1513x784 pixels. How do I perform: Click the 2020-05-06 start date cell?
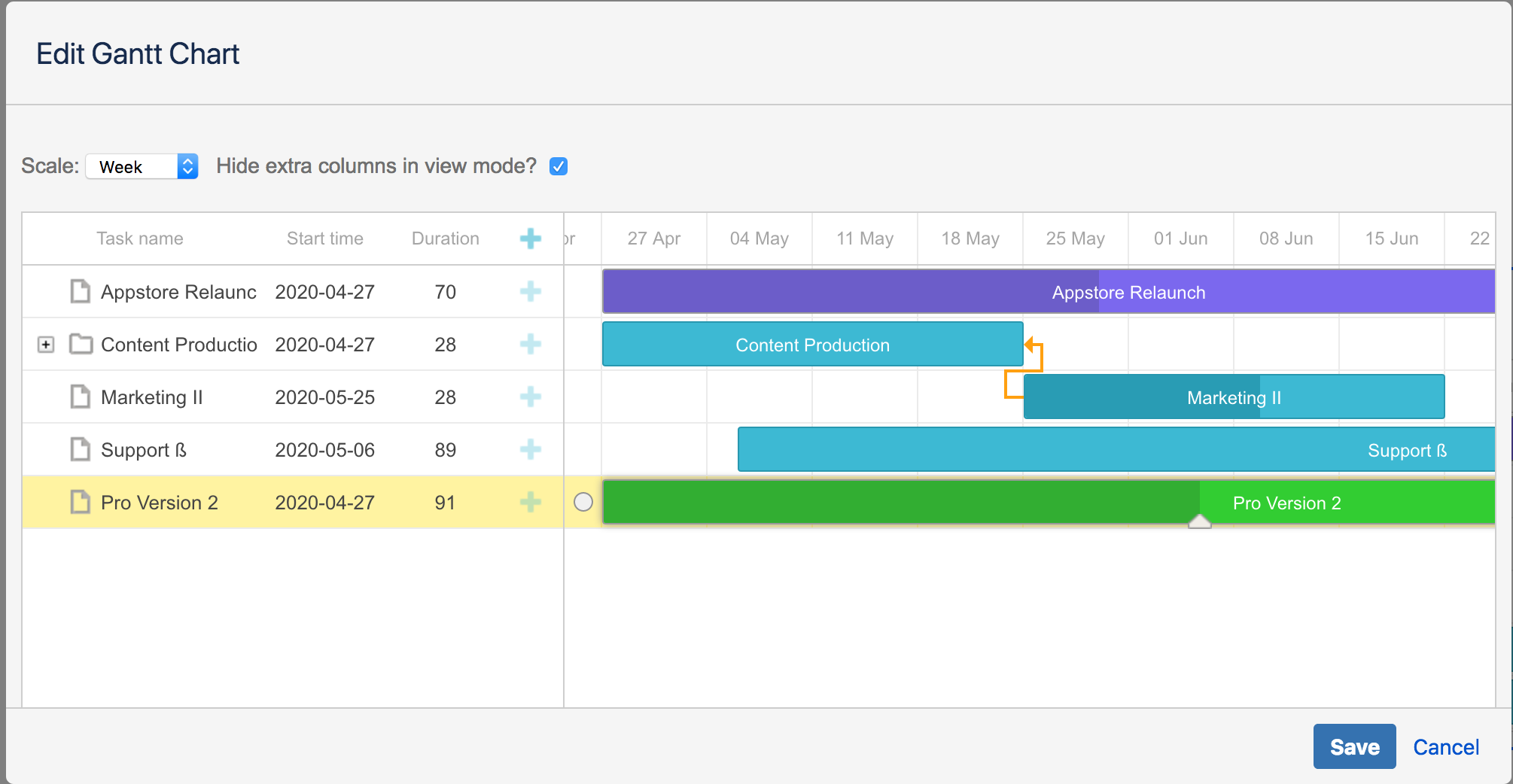click(x=325, y=450)
